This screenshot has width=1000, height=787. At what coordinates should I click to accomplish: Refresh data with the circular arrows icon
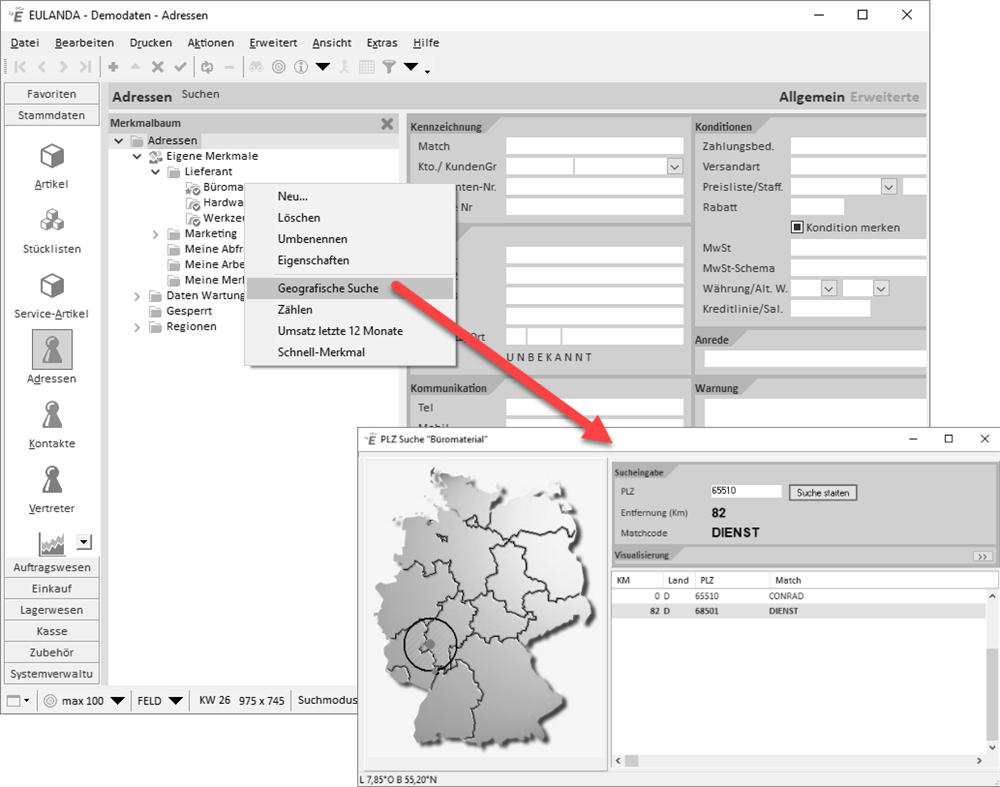[x=207, y=66]
